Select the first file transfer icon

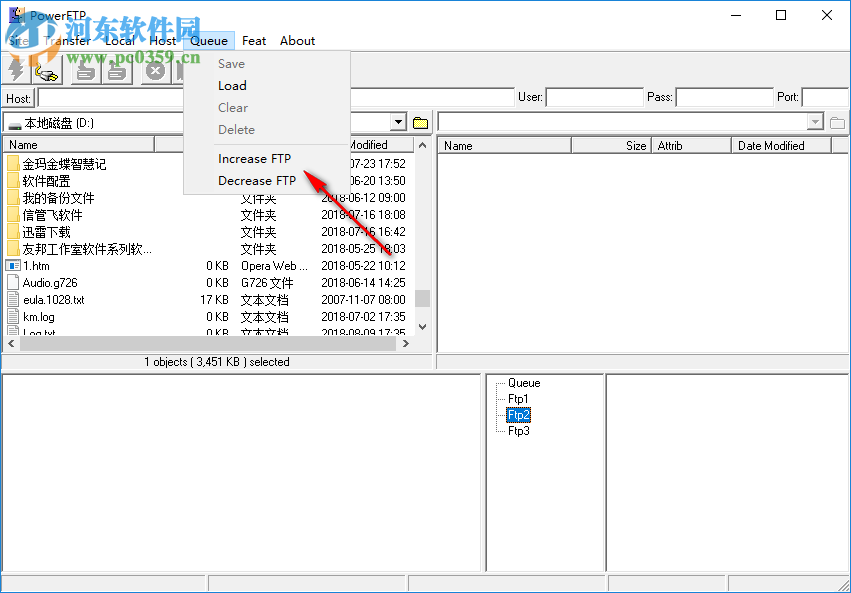click(85, 71)
